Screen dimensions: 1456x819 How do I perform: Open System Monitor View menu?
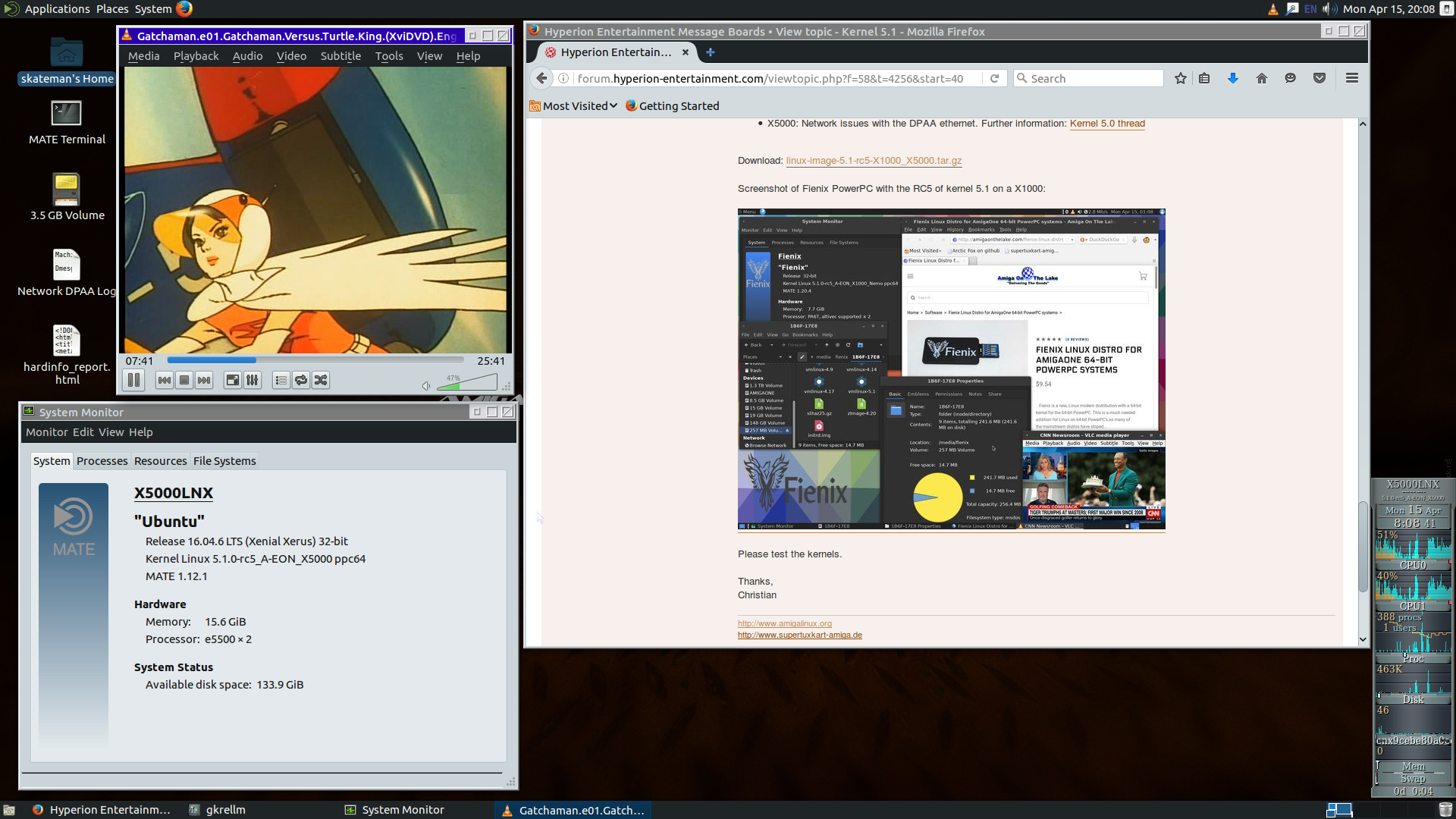click(111, 432)
